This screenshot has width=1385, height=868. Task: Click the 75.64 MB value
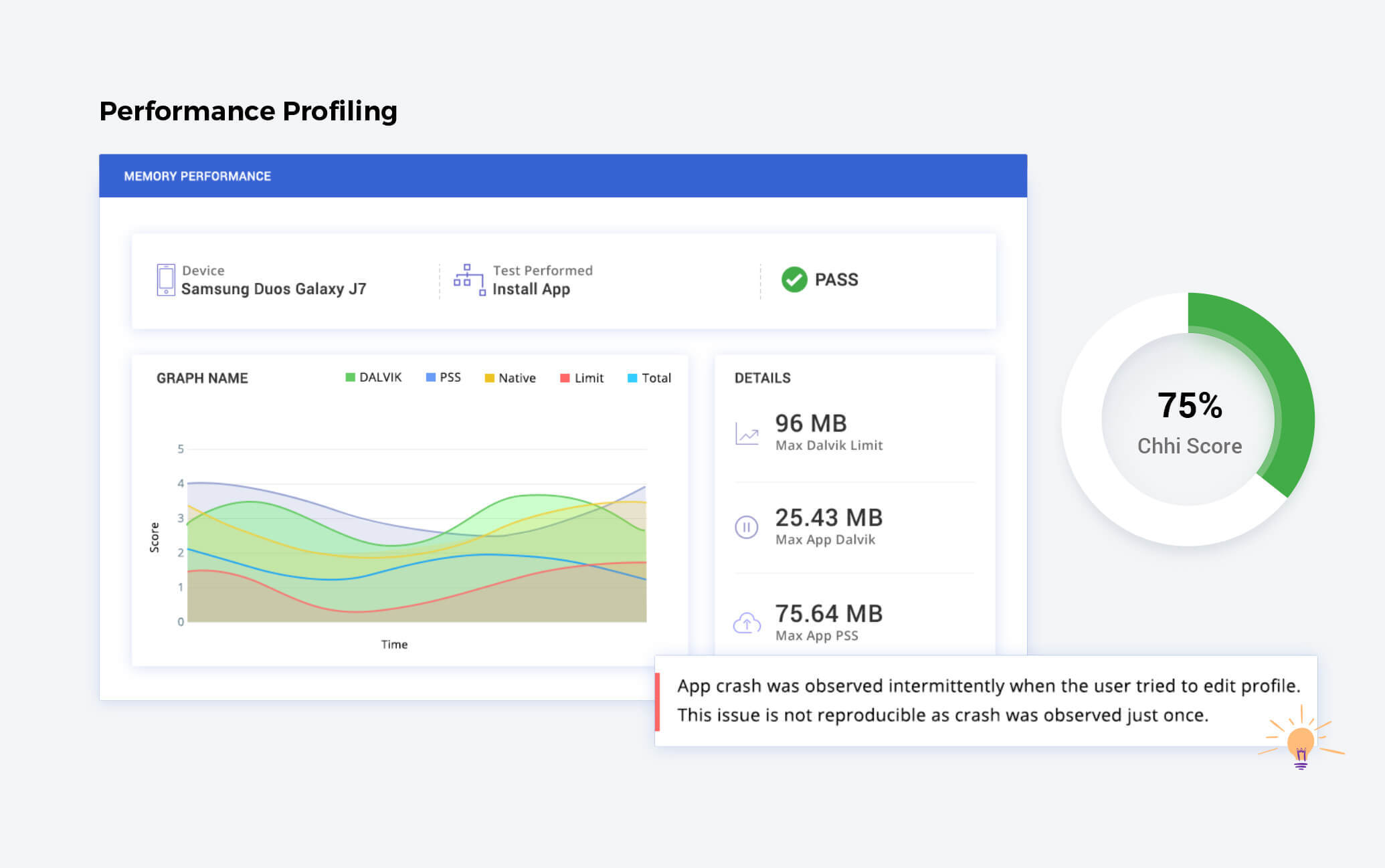coord(829,613)
